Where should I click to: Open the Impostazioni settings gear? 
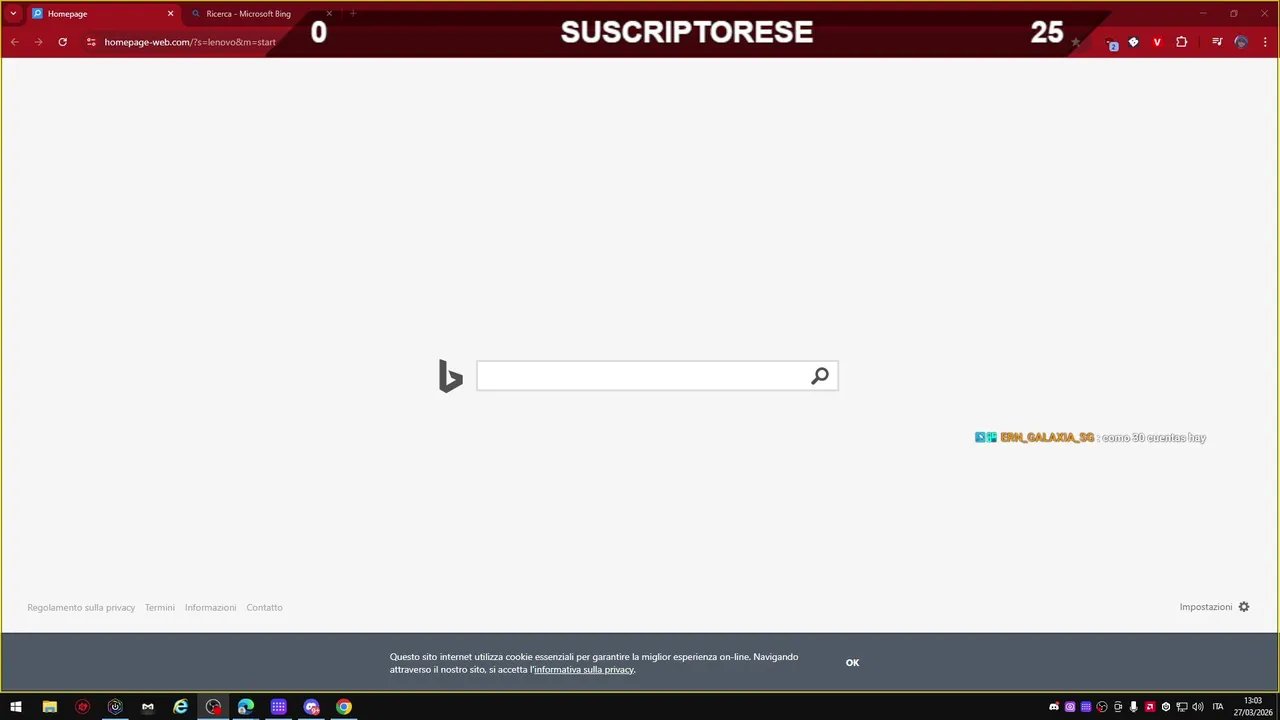pos(1244,607)
